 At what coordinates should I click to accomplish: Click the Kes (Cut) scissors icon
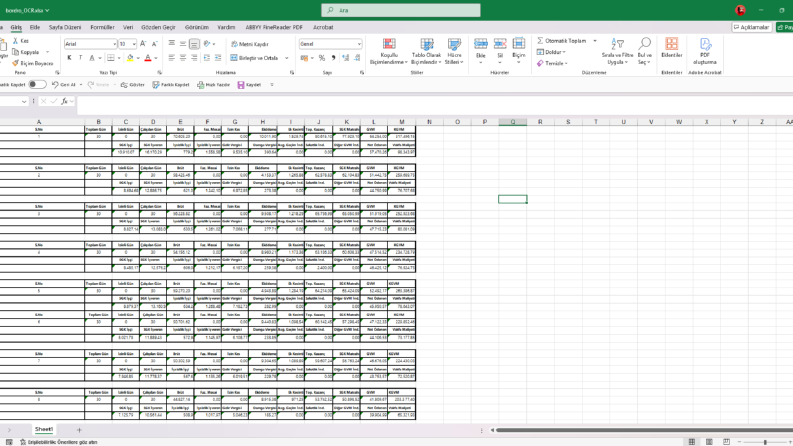click(16, 40)
